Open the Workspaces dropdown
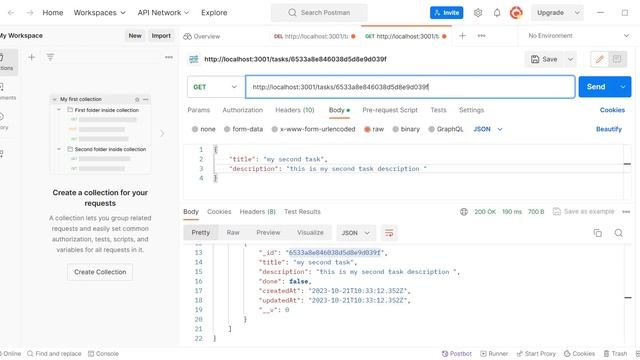 (100, 13)
